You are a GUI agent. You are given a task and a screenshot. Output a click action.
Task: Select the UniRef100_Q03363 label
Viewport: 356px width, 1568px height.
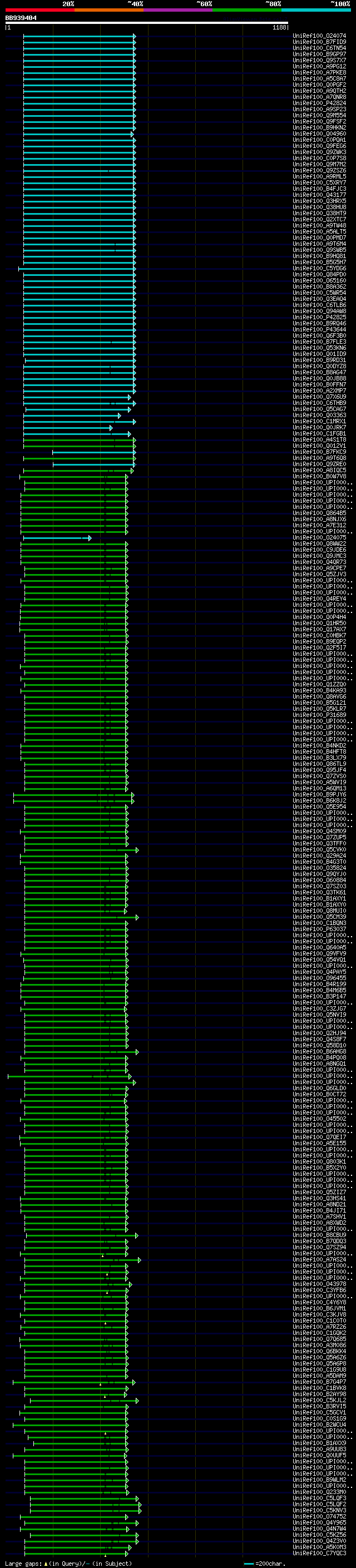(x=319, y=415)
